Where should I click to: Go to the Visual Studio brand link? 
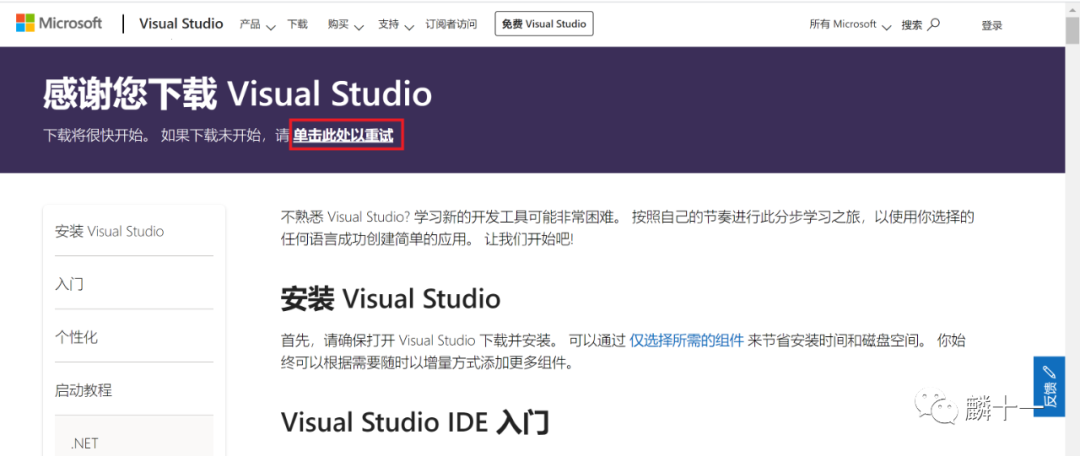(x=181, y=23)
